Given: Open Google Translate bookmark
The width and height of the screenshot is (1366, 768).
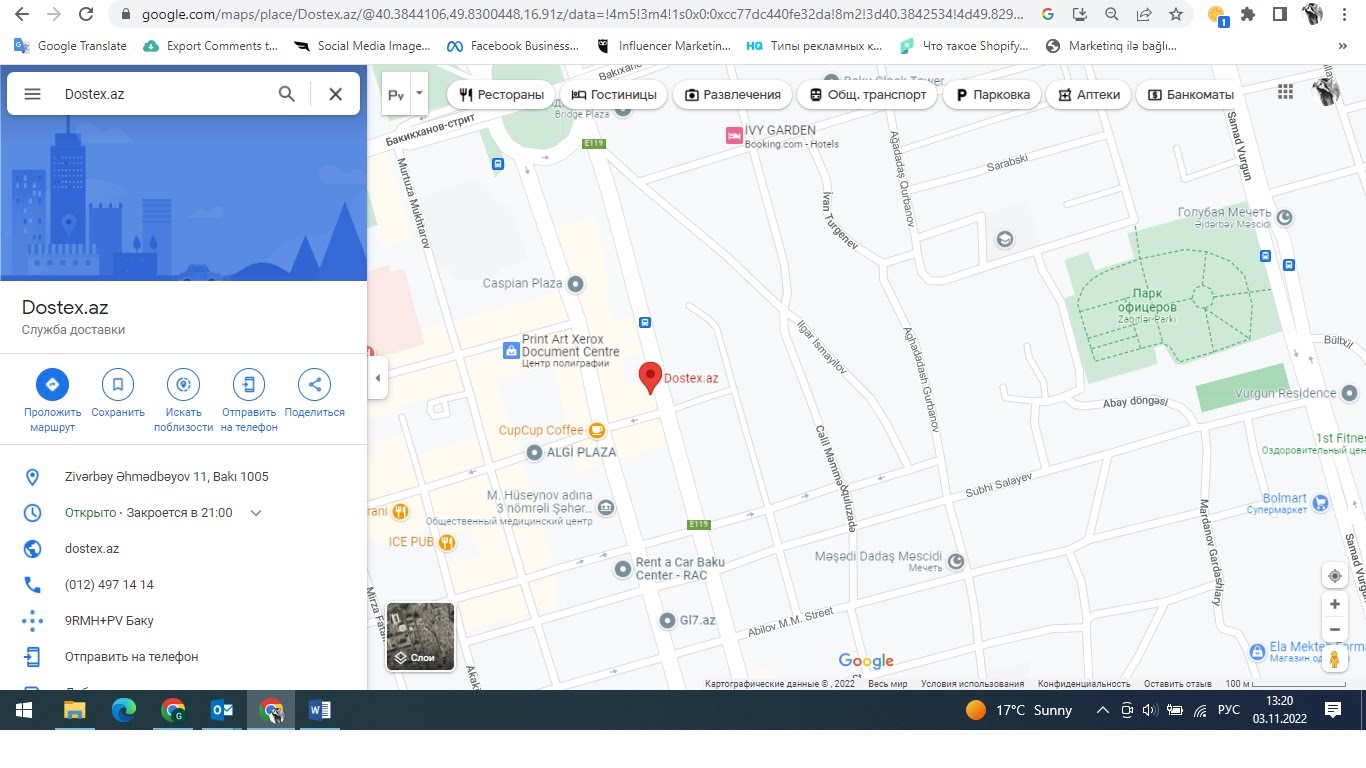Looking at the screenshot, I should click(70, 46).
